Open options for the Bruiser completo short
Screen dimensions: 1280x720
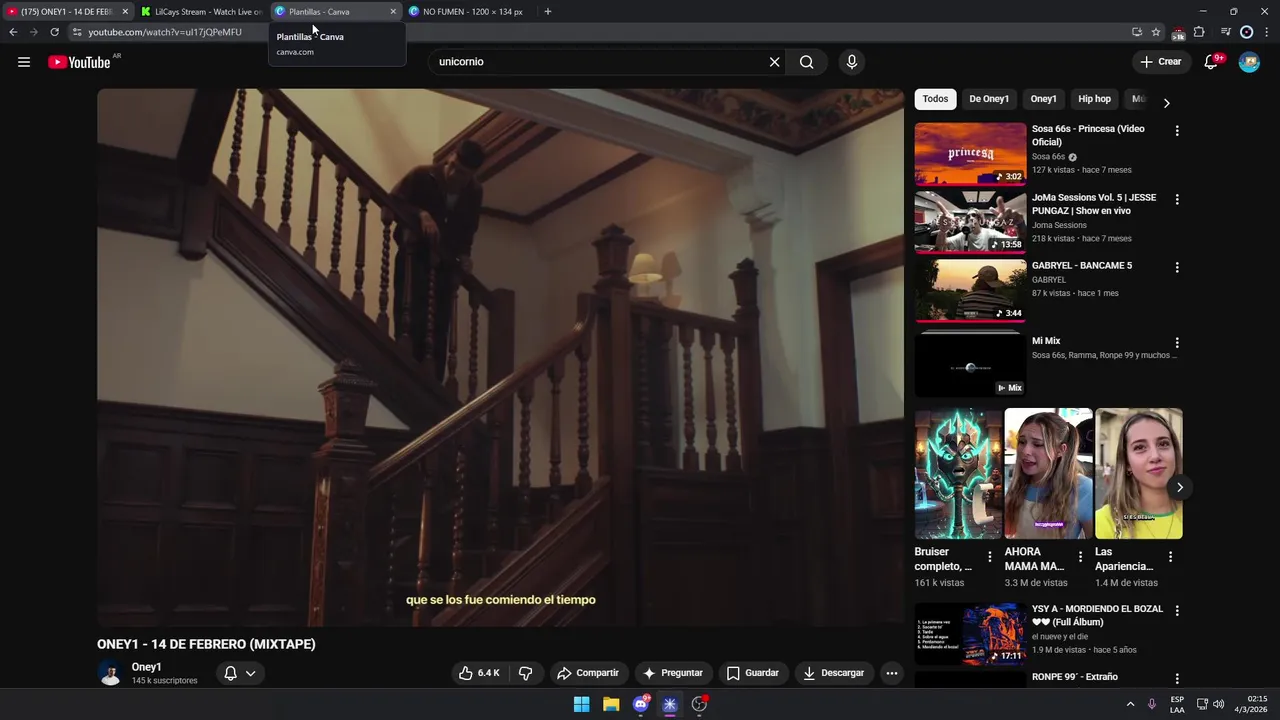coord(990,557)
